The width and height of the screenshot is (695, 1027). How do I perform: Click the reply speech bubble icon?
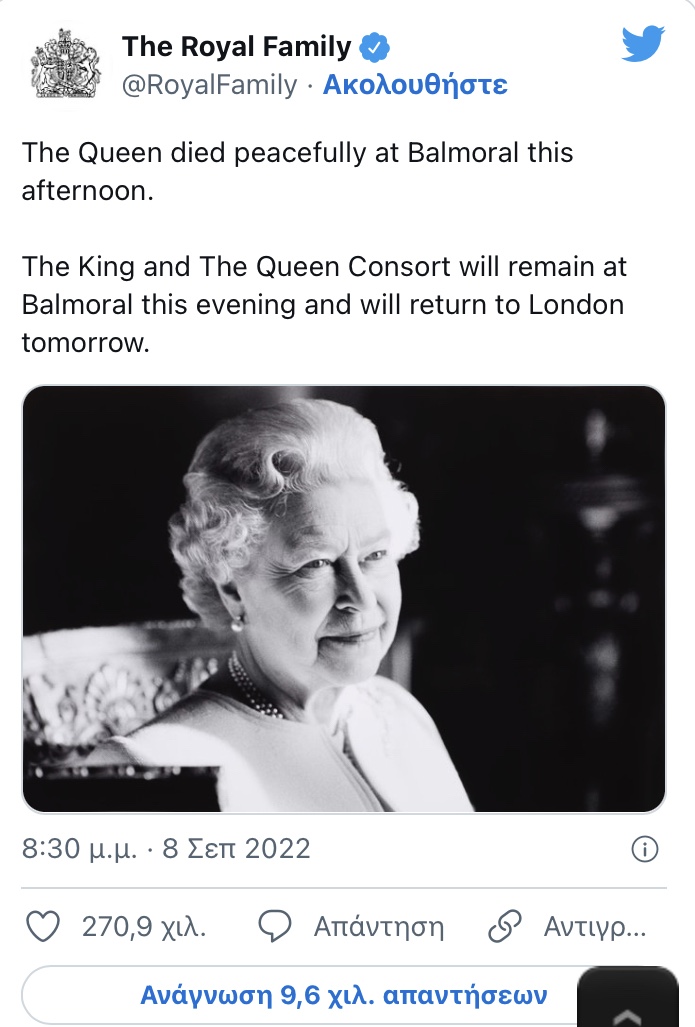(x=275, y=927)
